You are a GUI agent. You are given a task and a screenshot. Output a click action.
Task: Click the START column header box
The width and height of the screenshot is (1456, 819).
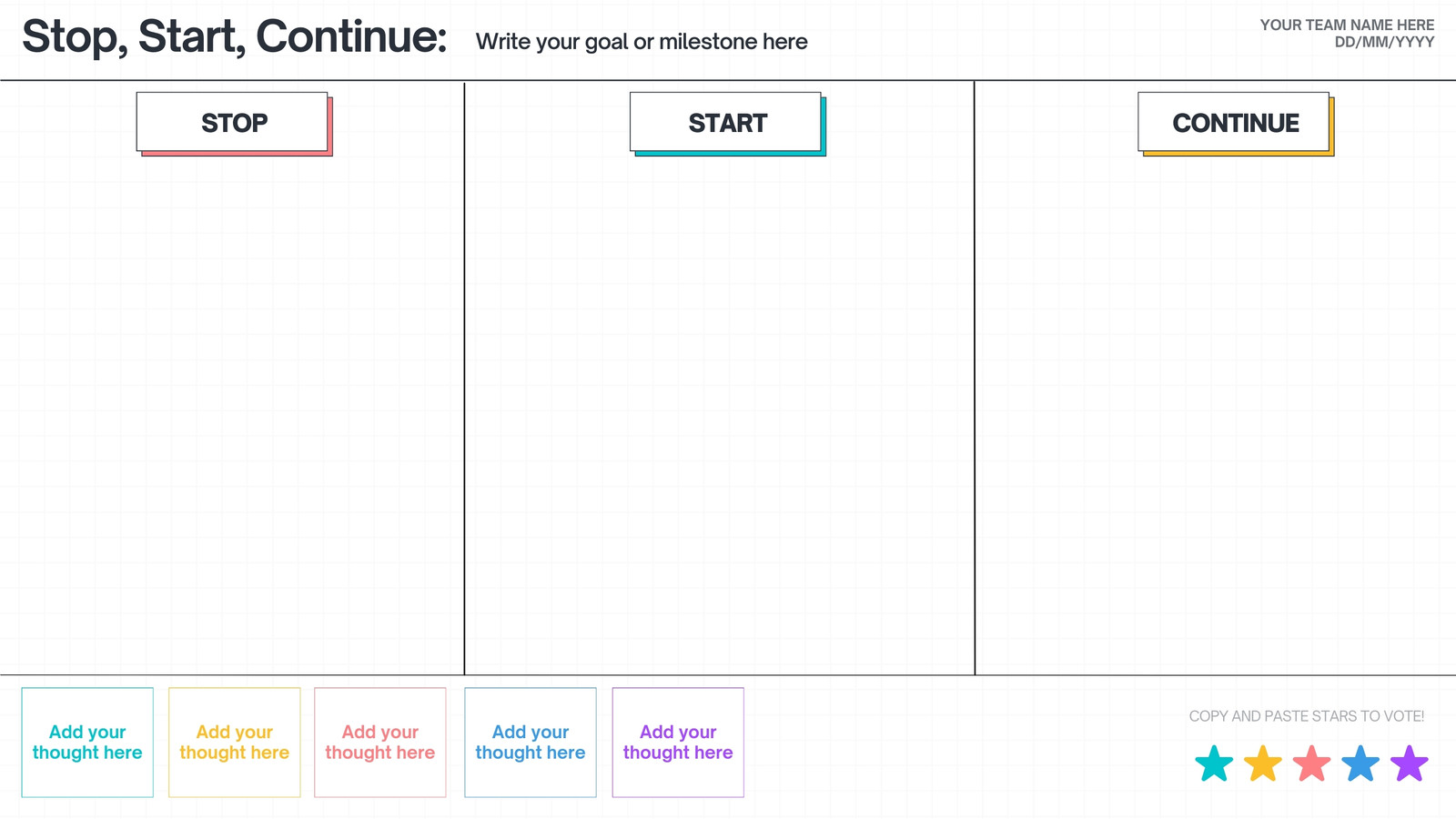pyautogui.click(x=728, y=124)
